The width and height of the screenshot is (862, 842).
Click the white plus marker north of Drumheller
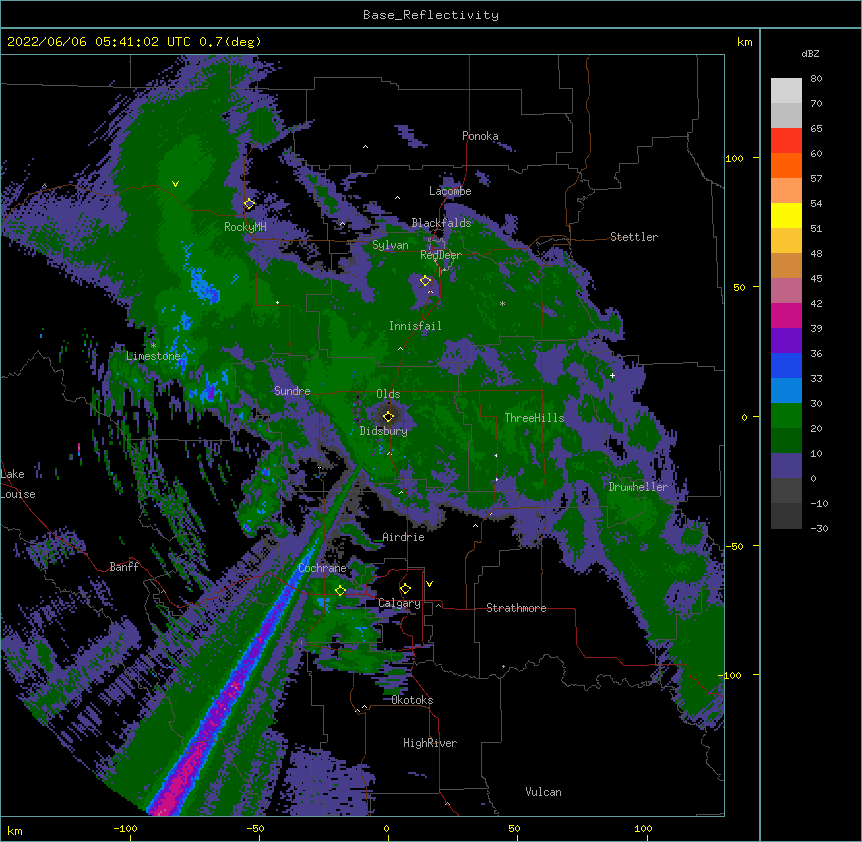tap(612, 375)
